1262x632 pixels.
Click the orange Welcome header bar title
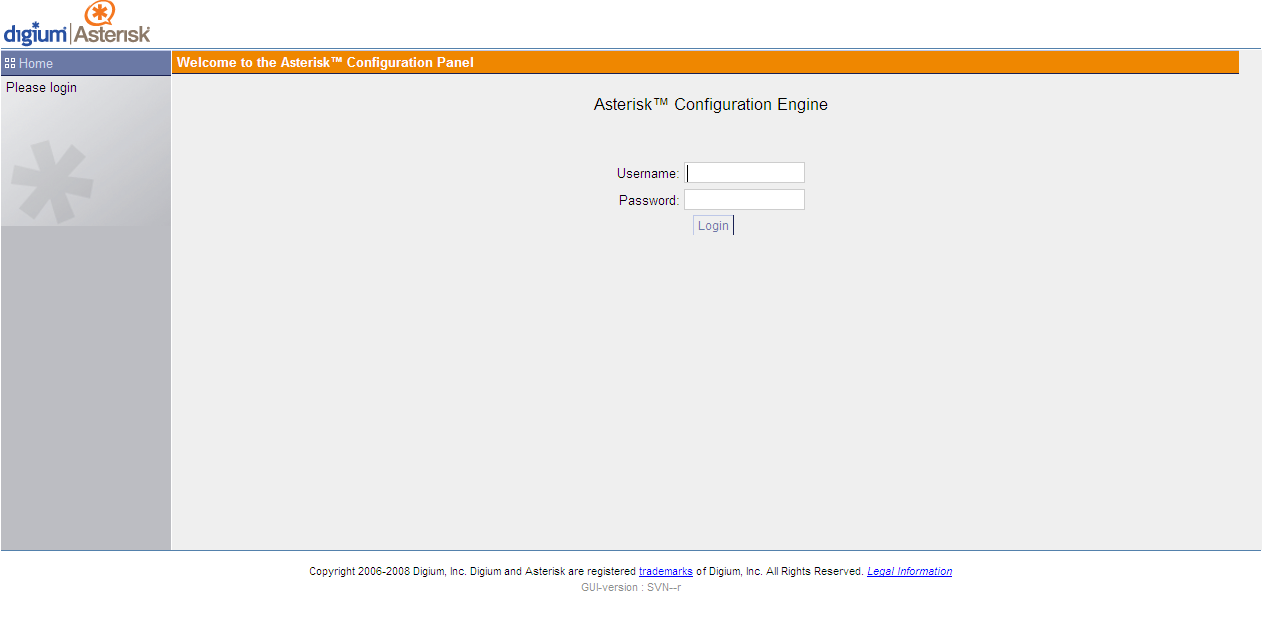325,63
